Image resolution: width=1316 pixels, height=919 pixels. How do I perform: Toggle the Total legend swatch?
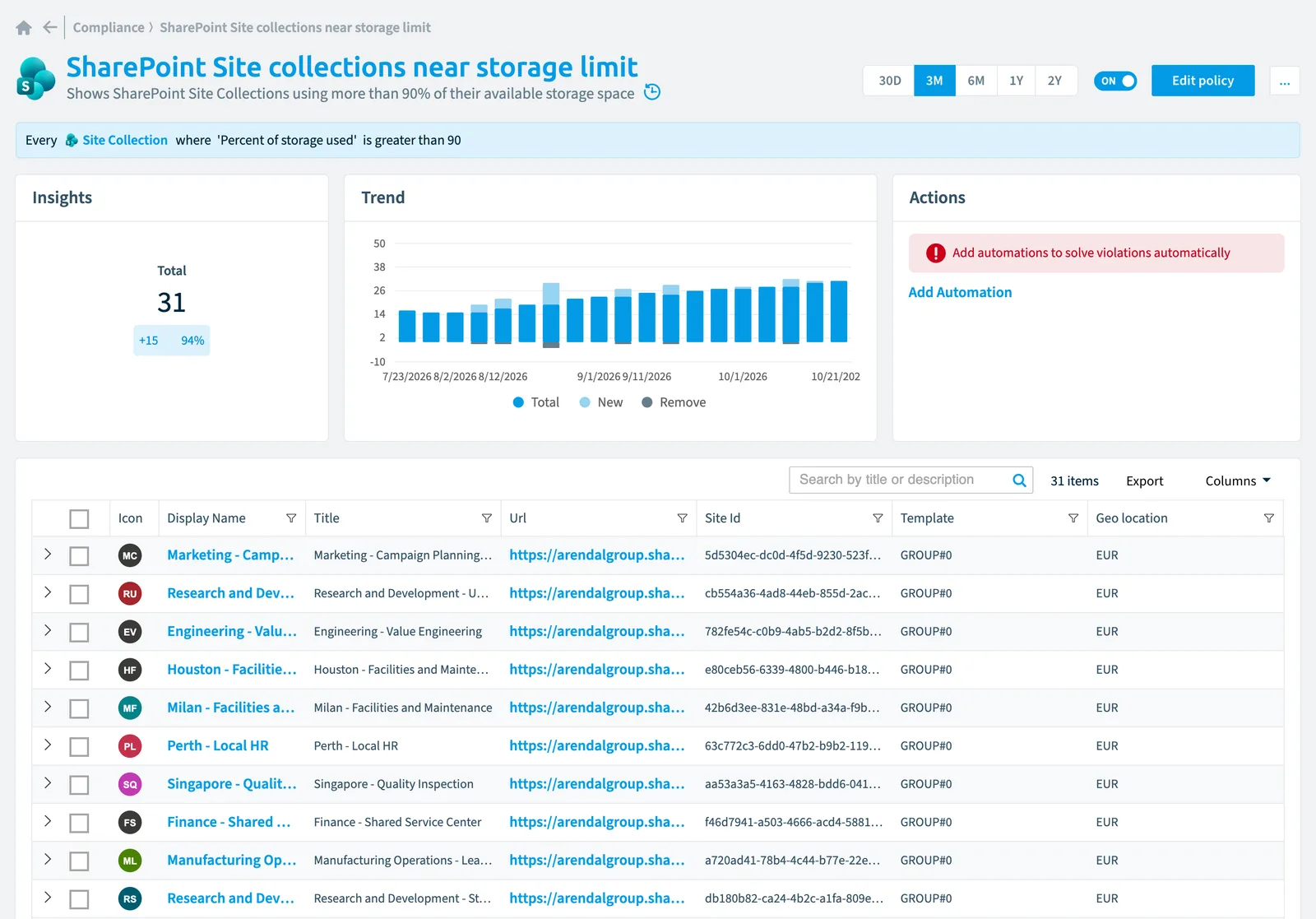tap(518, 402)
